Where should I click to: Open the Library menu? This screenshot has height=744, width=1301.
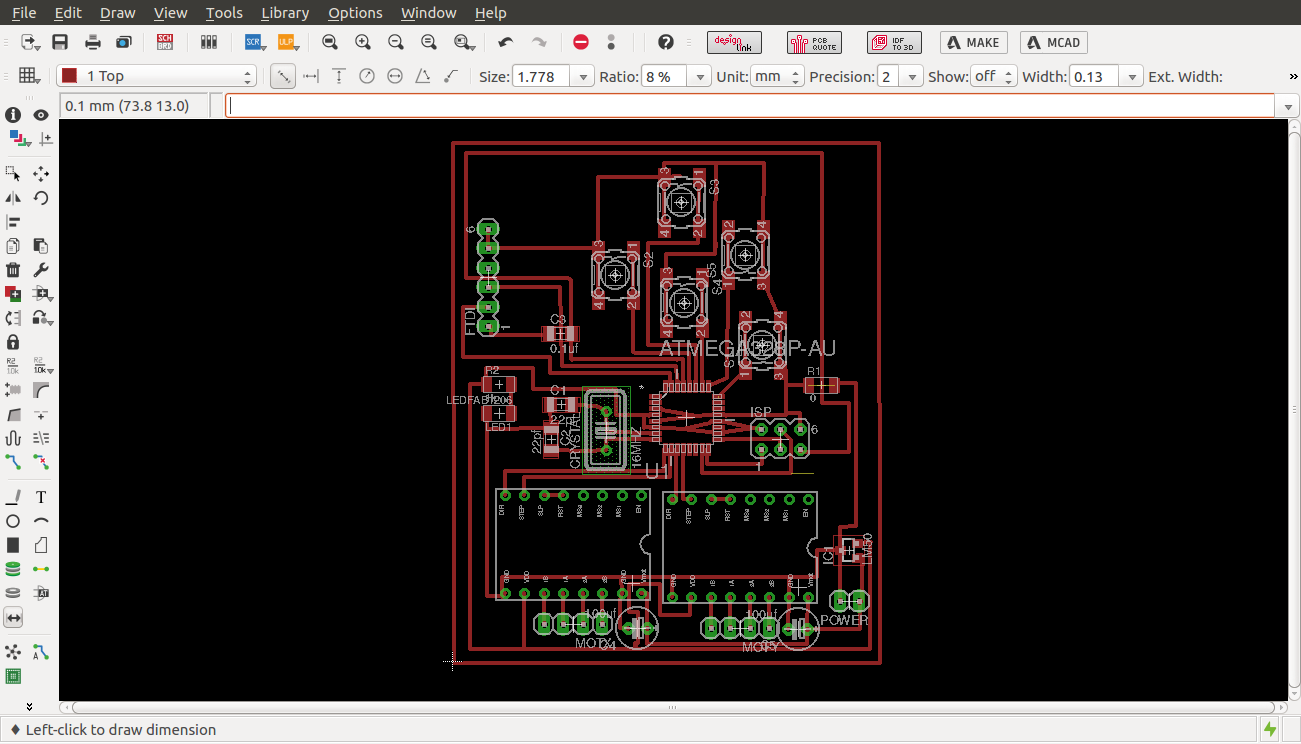pyautogui.click(x=284, y=13)
